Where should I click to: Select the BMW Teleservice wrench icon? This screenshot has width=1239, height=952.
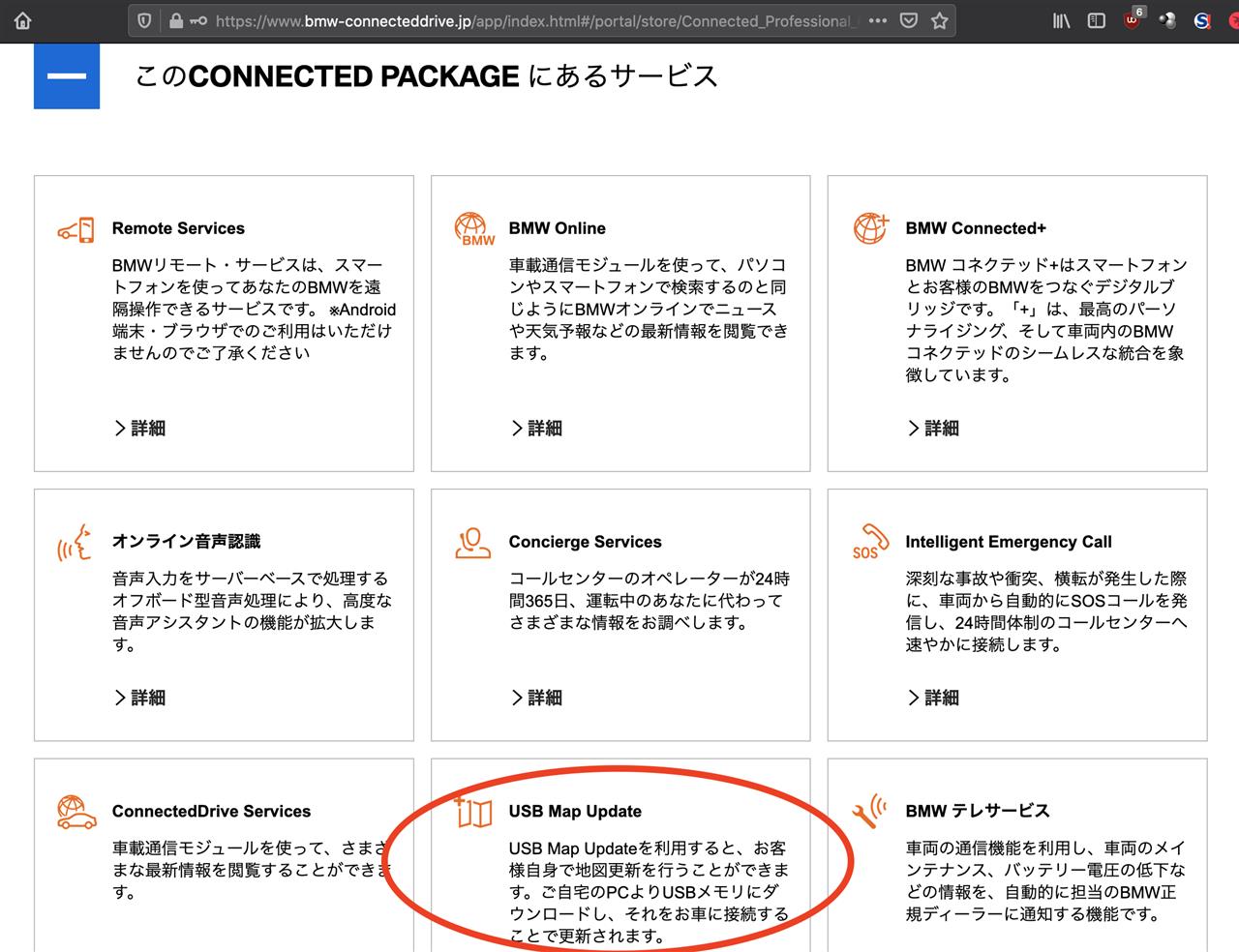(870, 812)
